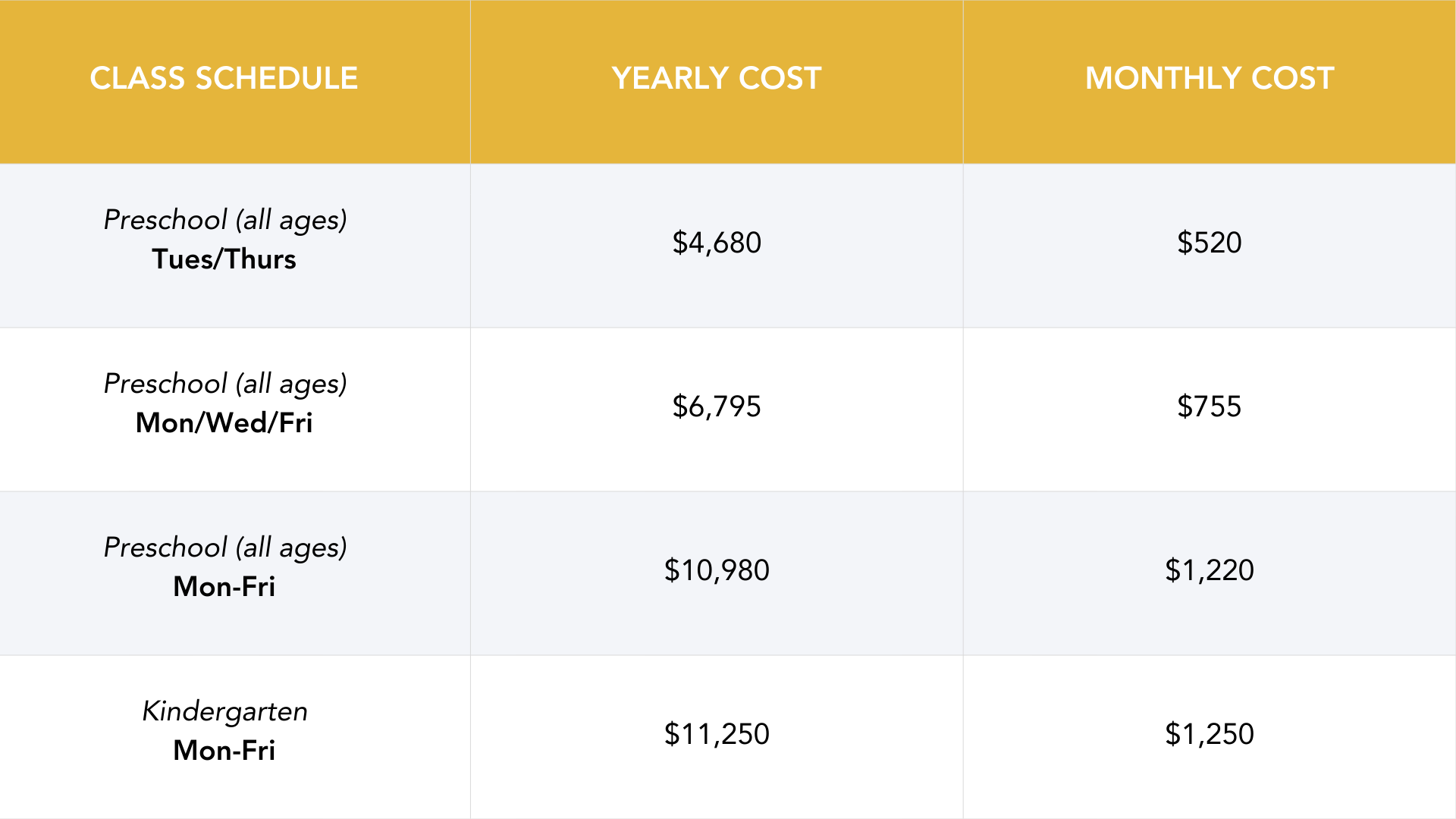Select the MONTHLY COST column header
Screen dimensions: 1456x819
tap(1210, 78)
